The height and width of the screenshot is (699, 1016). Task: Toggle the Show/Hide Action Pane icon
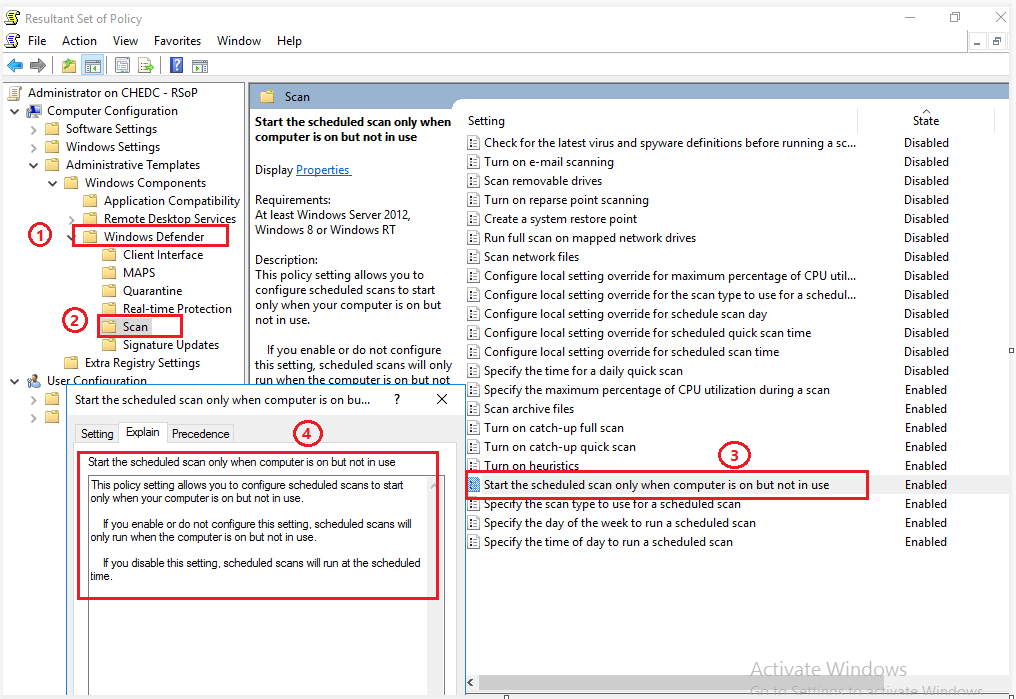[x=200, y=65]
